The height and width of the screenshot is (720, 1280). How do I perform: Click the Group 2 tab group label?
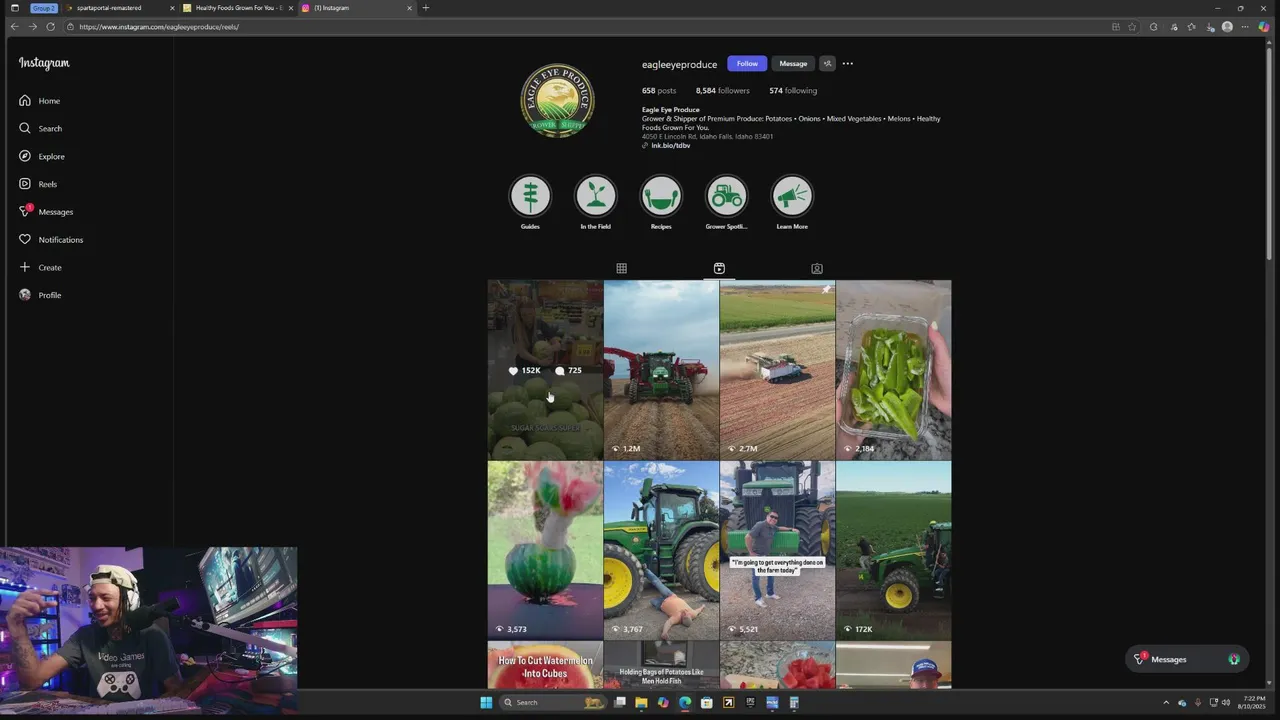point(44,8)
